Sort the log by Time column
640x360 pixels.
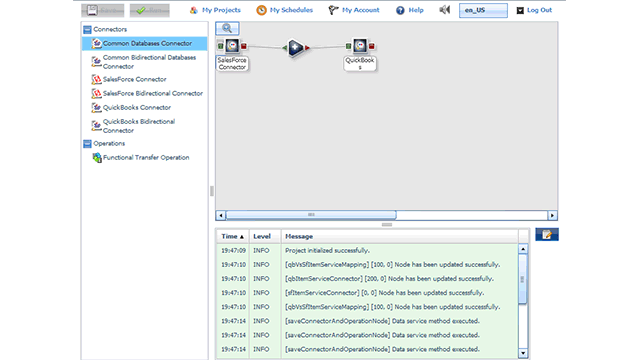click(233, 236)
